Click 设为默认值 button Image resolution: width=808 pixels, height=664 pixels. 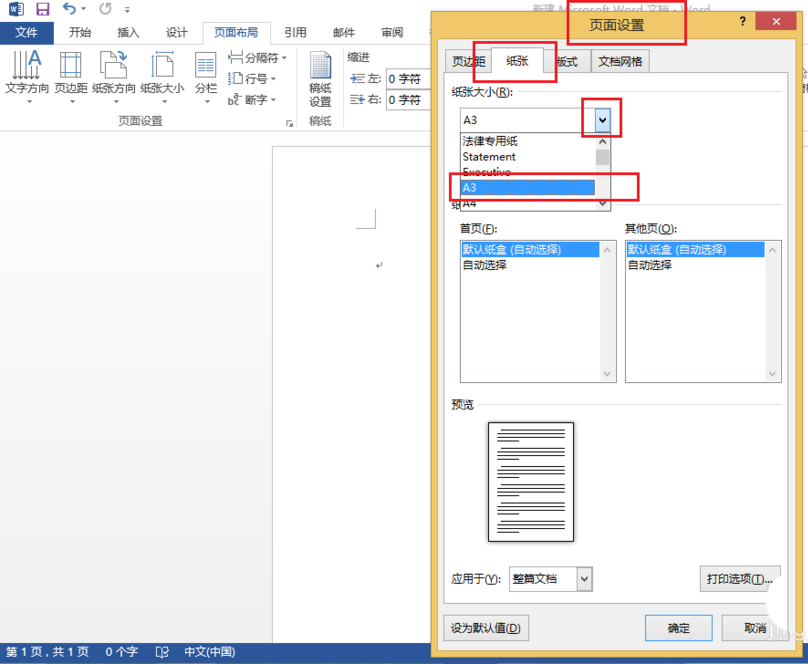coord(486,628)
